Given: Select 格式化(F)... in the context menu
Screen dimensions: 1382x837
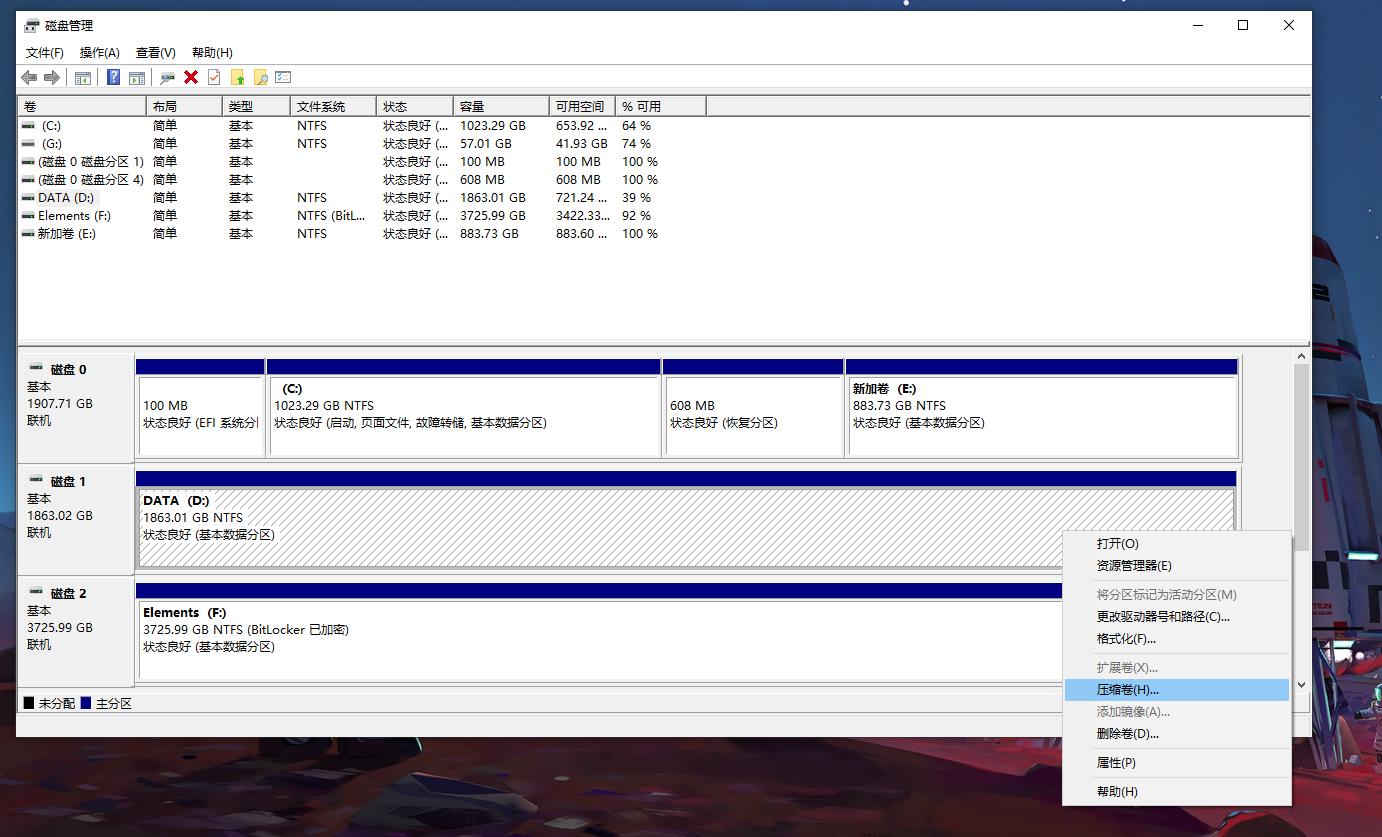Looking at the screenshot, I should pyautogui.click(x=1177, y=639).
